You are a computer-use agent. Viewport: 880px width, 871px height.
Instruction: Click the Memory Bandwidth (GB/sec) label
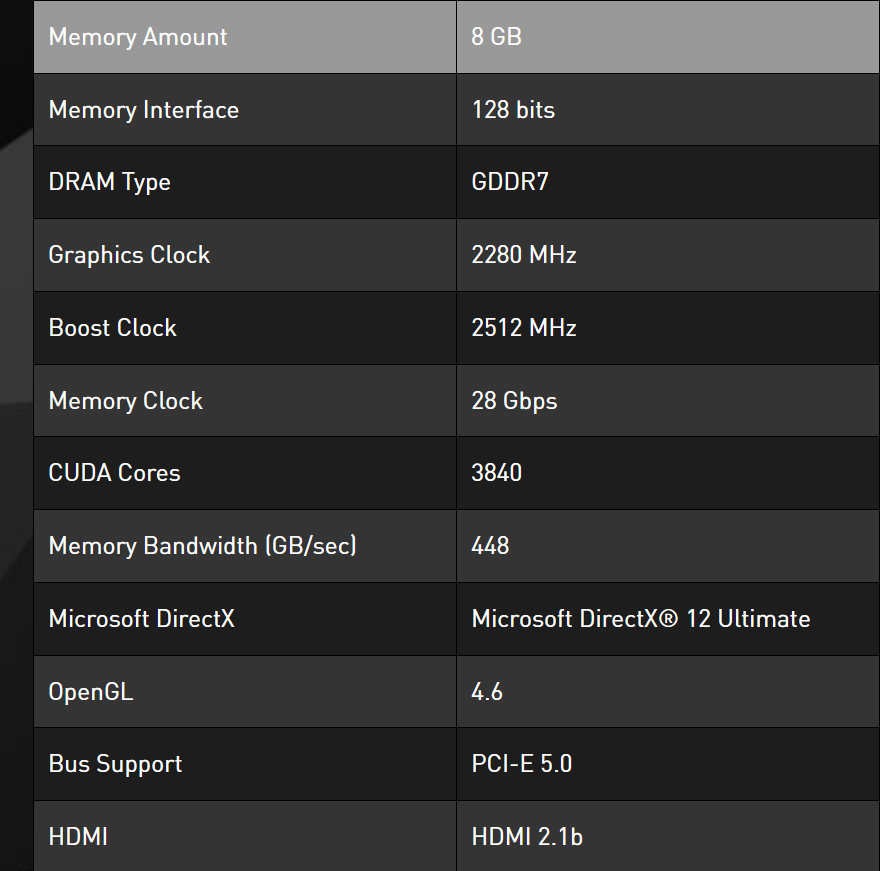(203, 546)
